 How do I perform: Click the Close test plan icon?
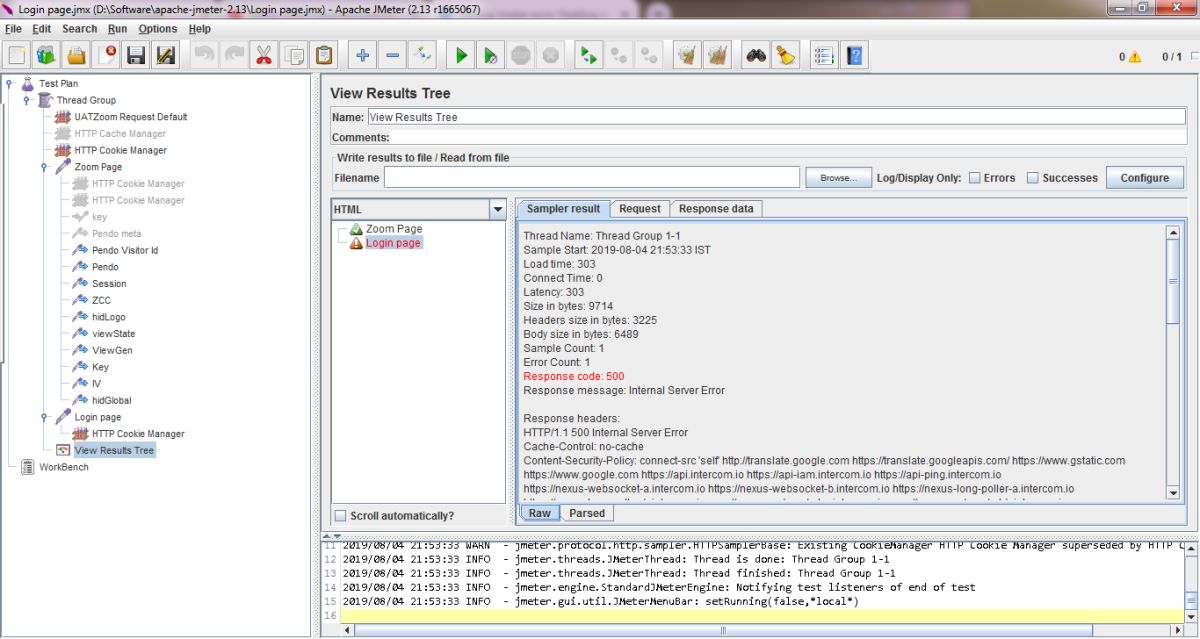coord(107,55)
